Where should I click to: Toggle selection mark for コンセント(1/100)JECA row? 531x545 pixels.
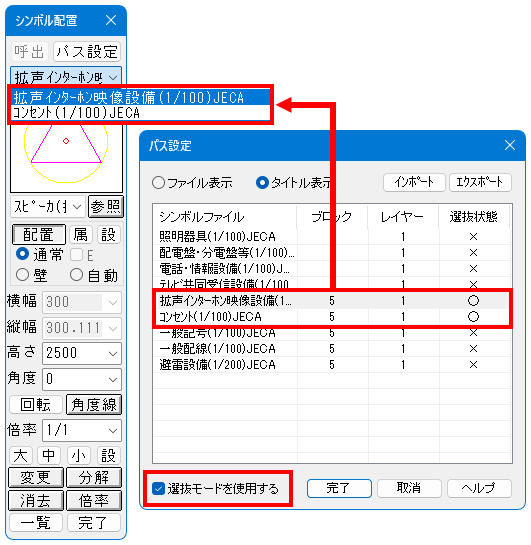pos(473,317)
